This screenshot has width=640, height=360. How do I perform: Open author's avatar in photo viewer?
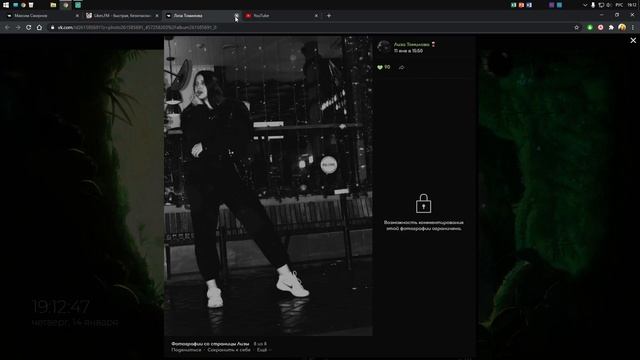384,47
